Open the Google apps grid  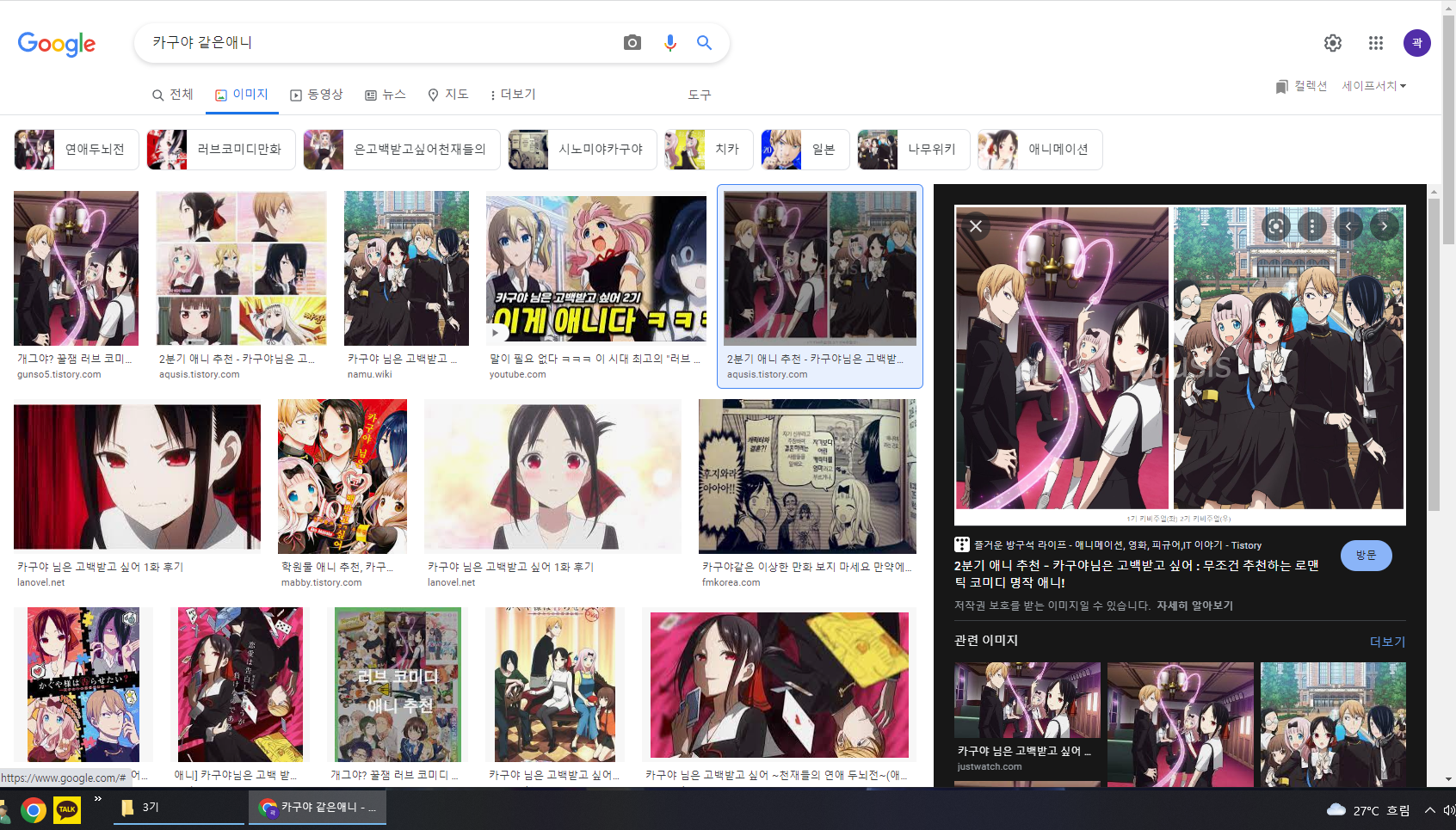click(x=1376, y=43)
